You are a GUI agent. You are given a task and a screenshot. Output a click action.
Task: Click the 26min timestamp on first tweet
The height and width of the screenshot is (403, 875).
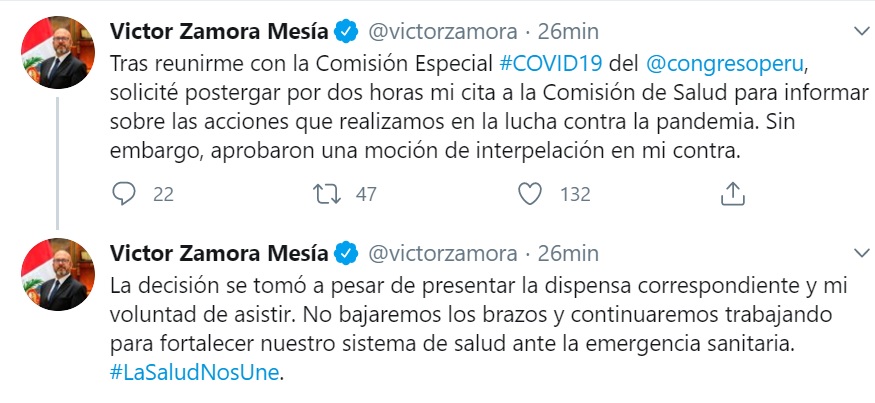pos(568,28)
